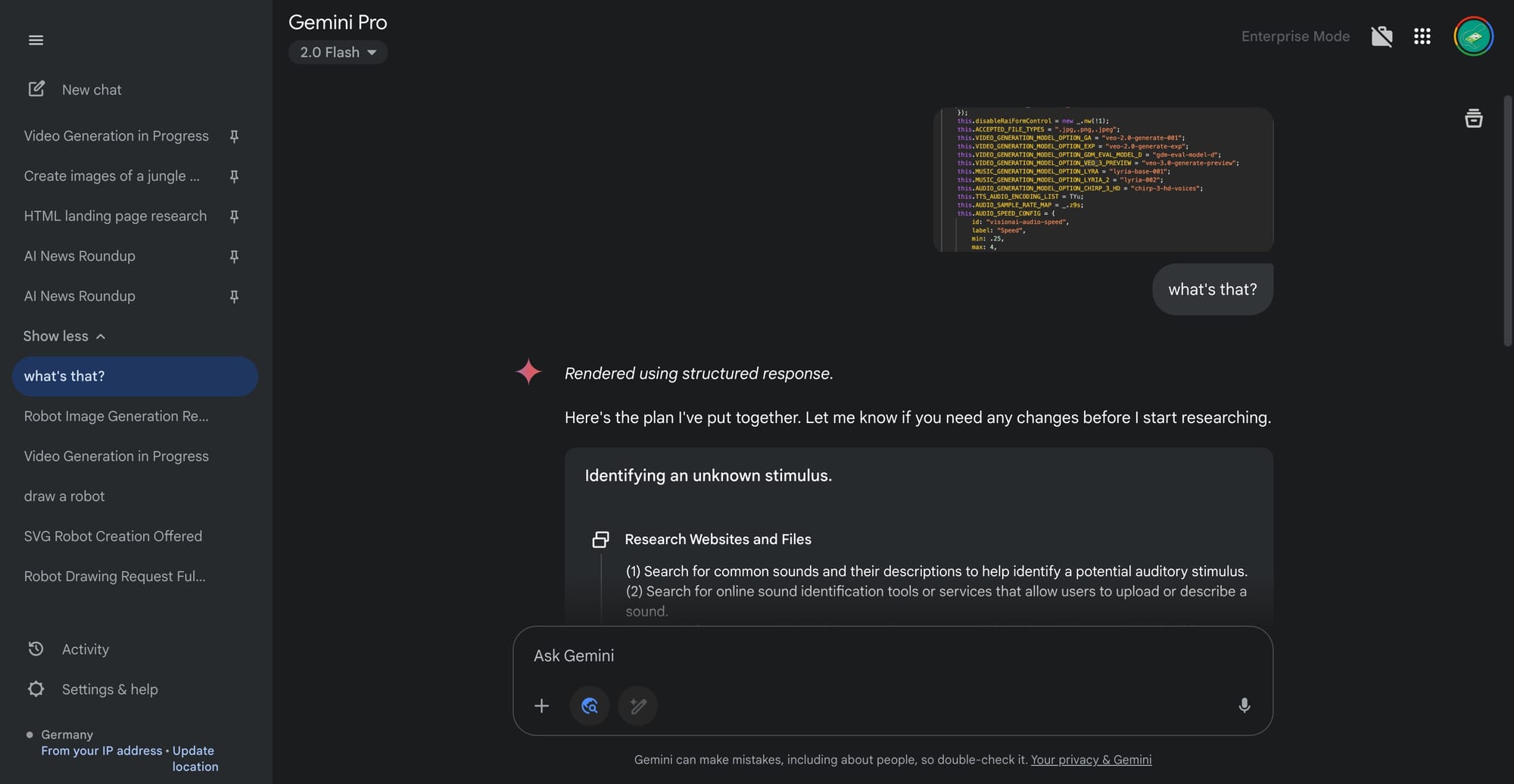Click the New chat compose icon
The width and height of the screenshot is (1514, 784).
(36, 89)
